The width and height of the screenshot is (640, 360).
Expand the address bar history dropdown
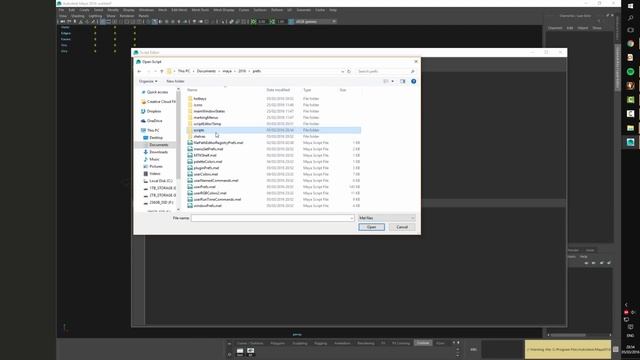[x=342, y=71]
